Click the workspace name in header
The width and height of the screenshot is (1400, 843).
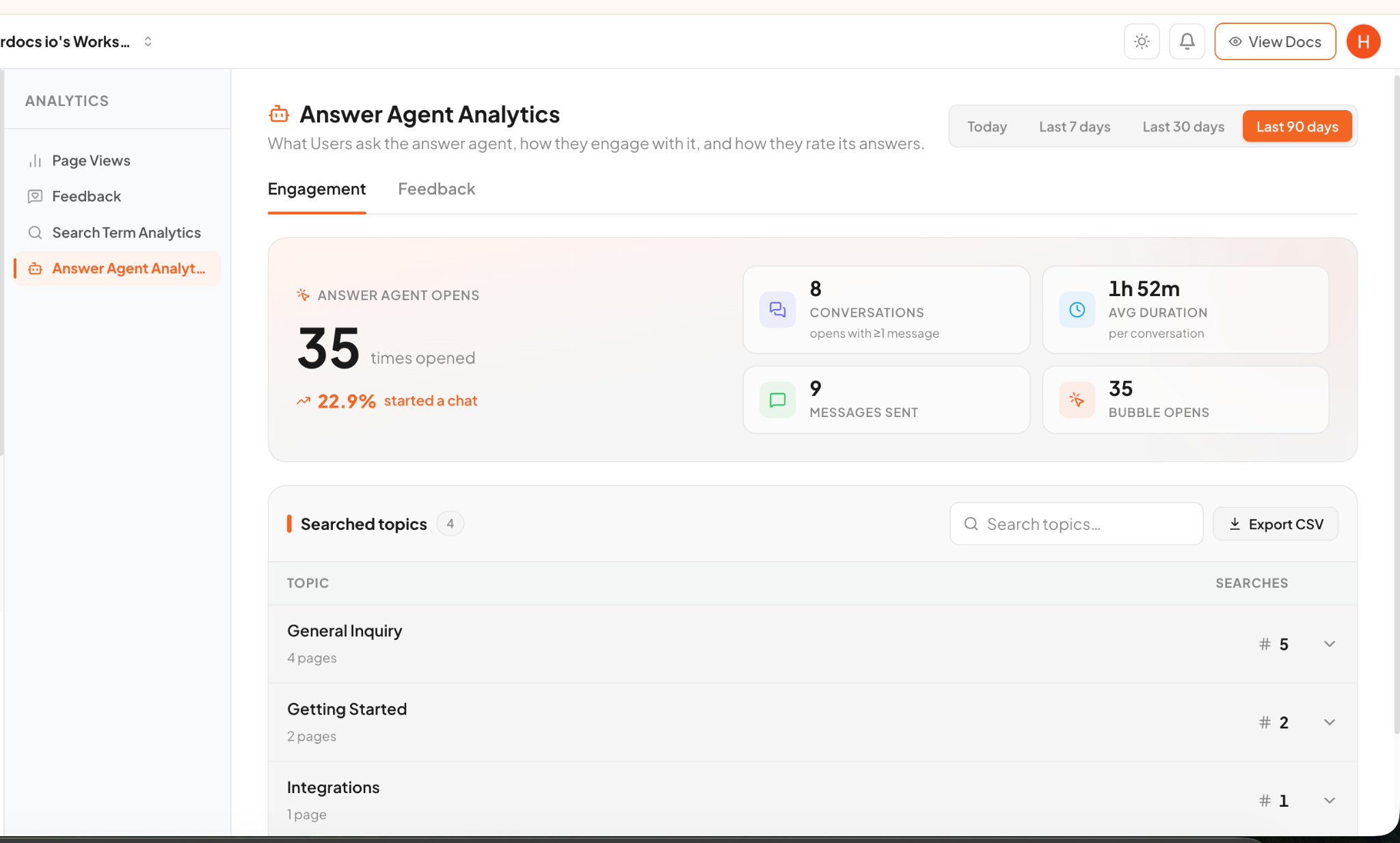[65, 42]
